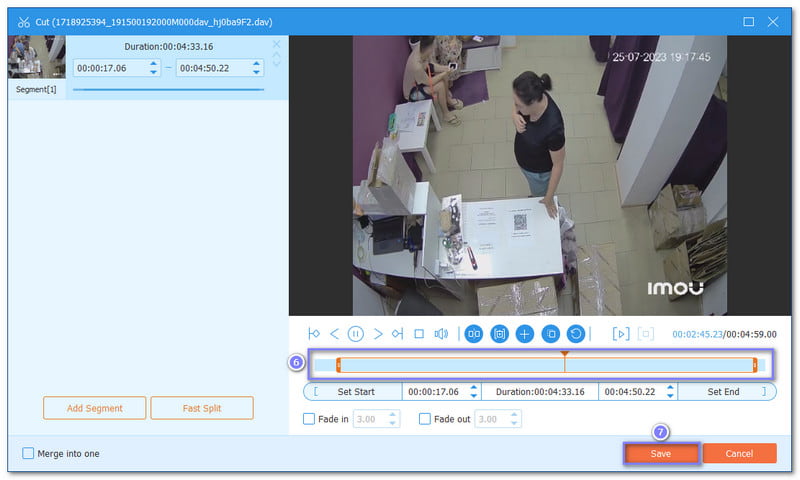Play the selected segment bracket icon
800x480 pixels.
[620, 334]
